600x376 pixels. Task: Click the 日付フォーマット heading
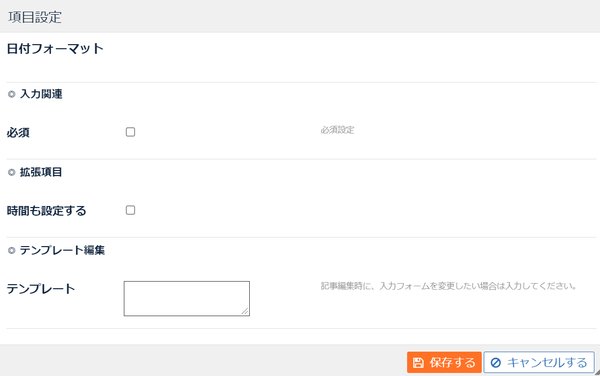click(55, 49)
